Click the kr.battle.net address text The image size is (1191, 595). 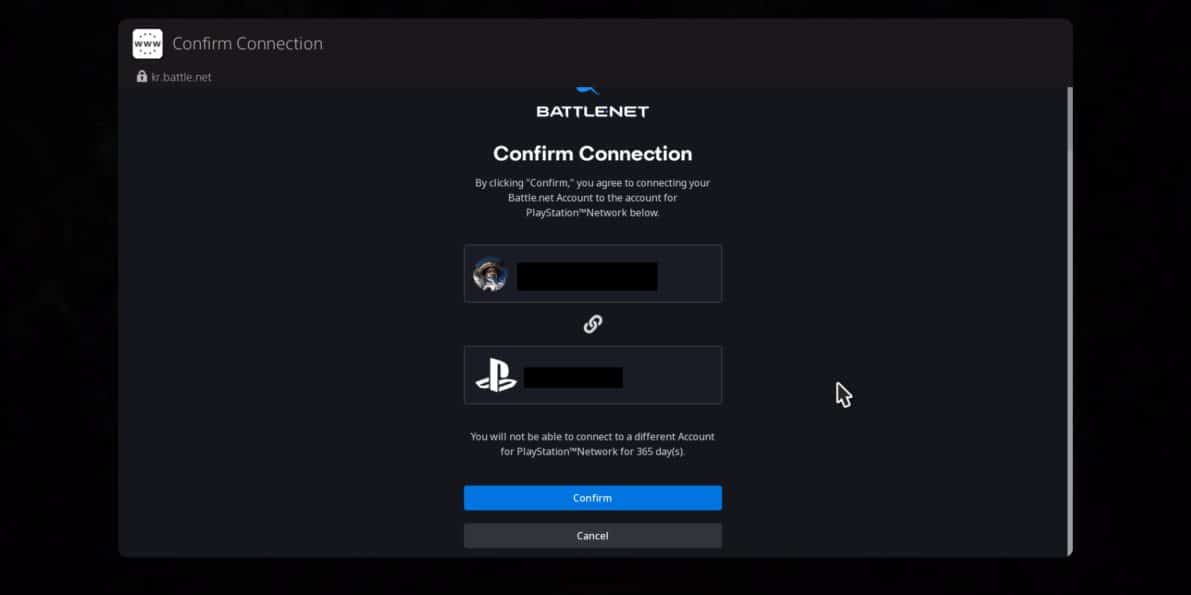click(182, 78)
